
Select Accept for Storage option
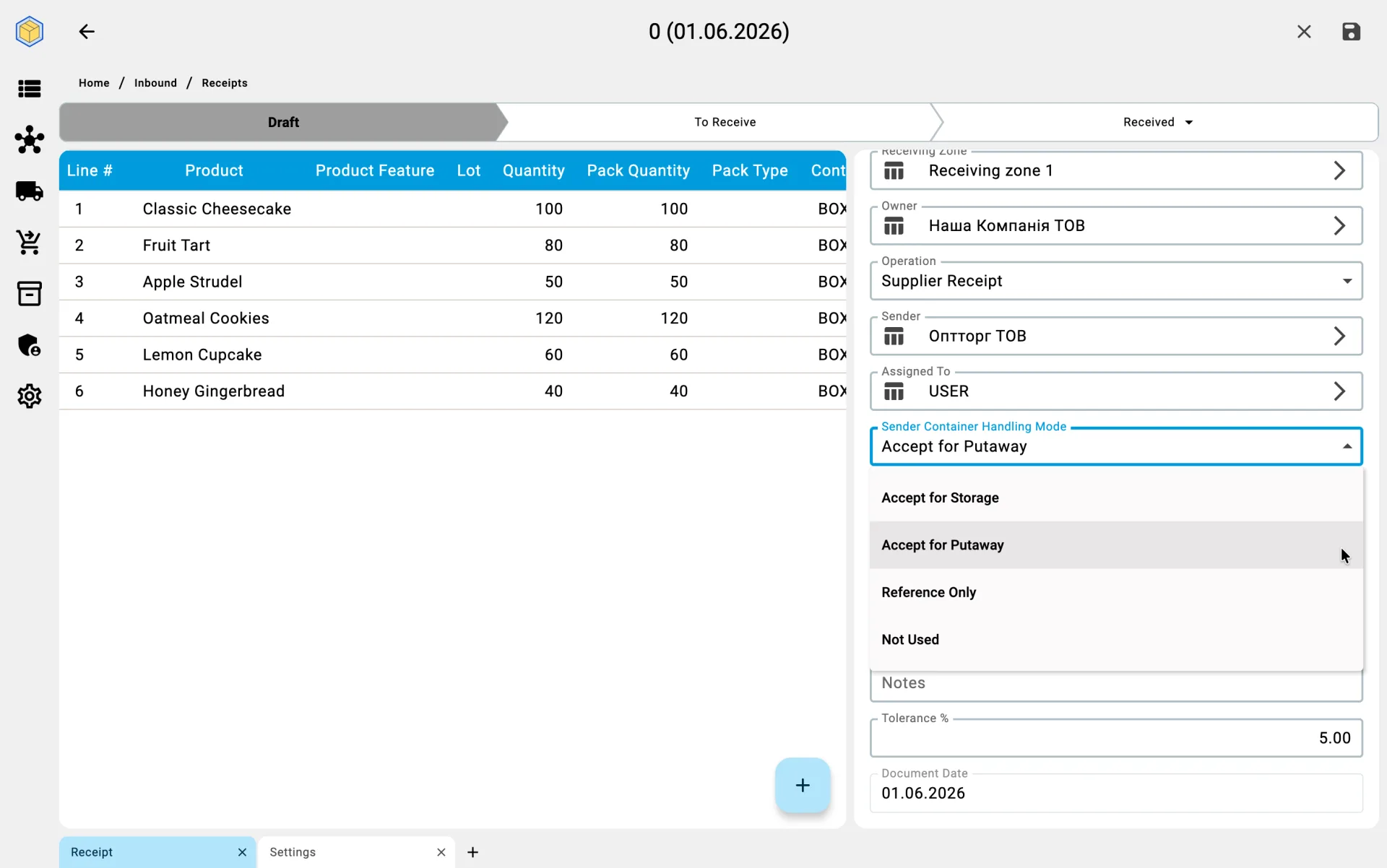pos(1116,498)
